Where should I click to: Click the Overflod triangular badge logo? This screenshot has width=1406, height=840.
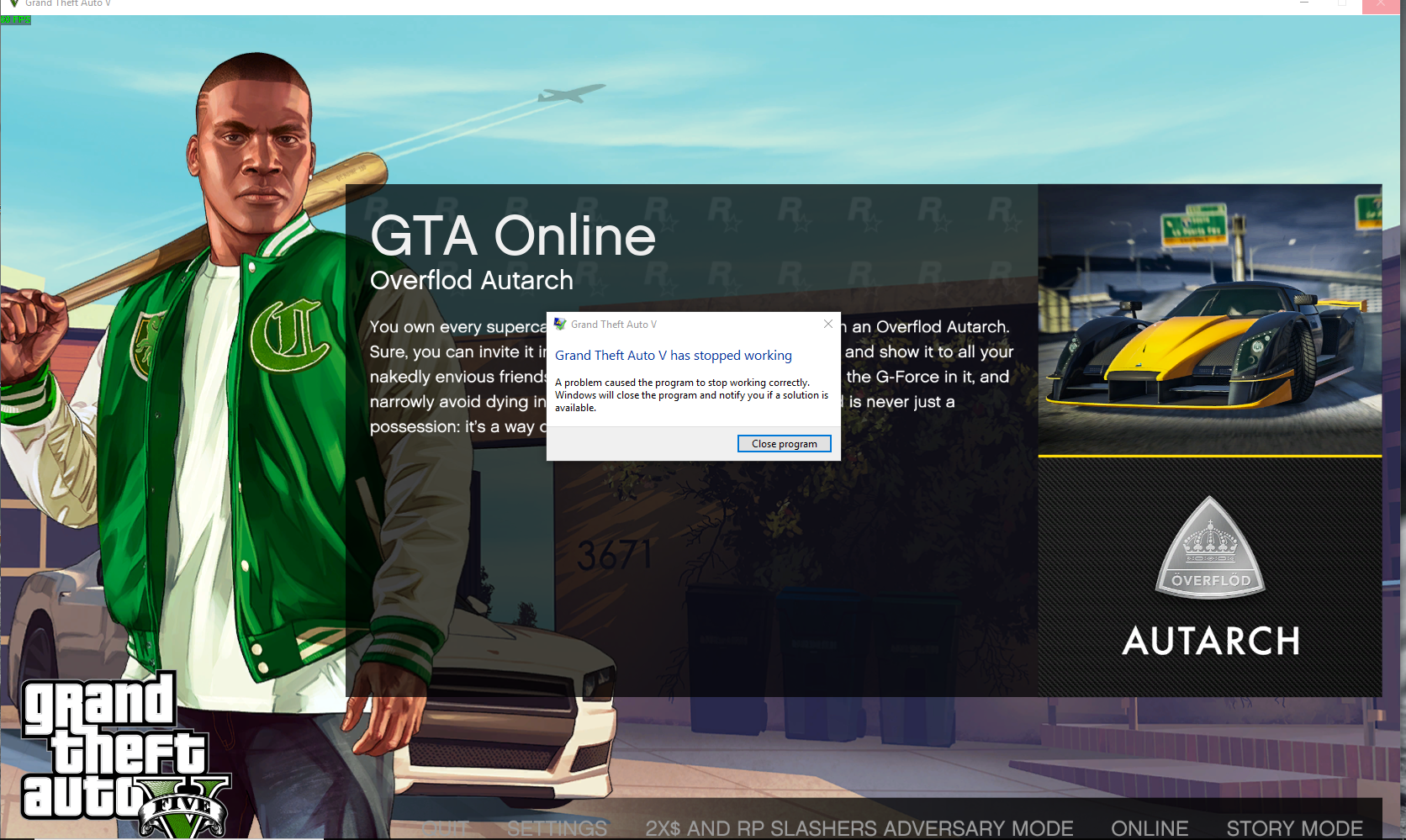point(1210,547)
